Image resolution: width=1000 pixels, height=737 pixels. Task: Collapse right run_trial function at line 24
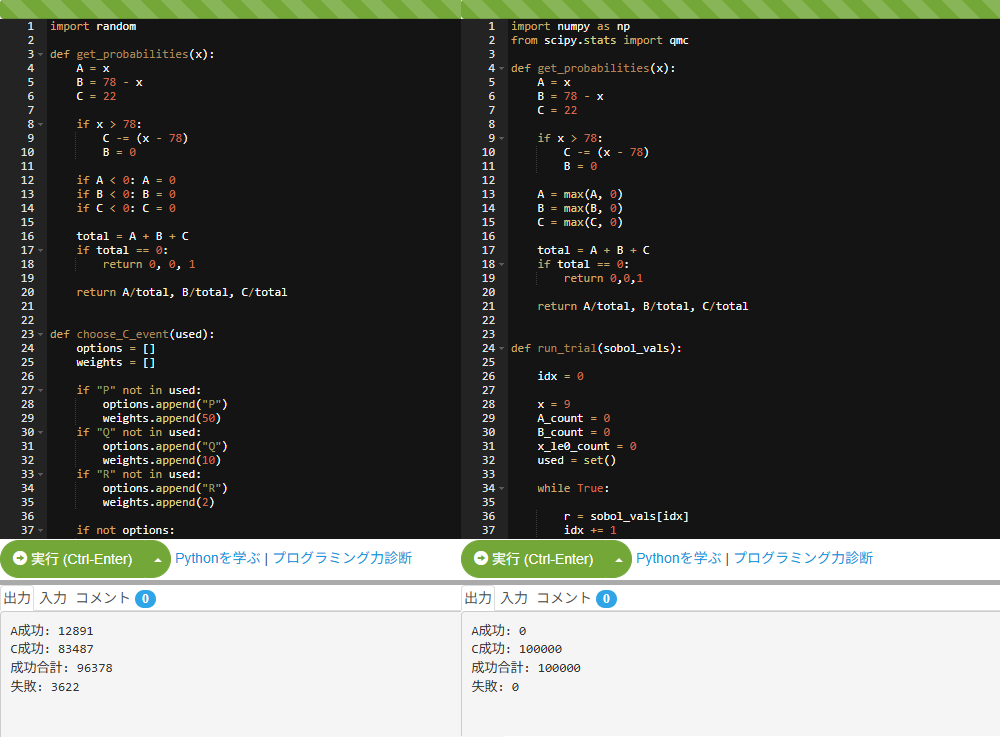pos(502,348)
